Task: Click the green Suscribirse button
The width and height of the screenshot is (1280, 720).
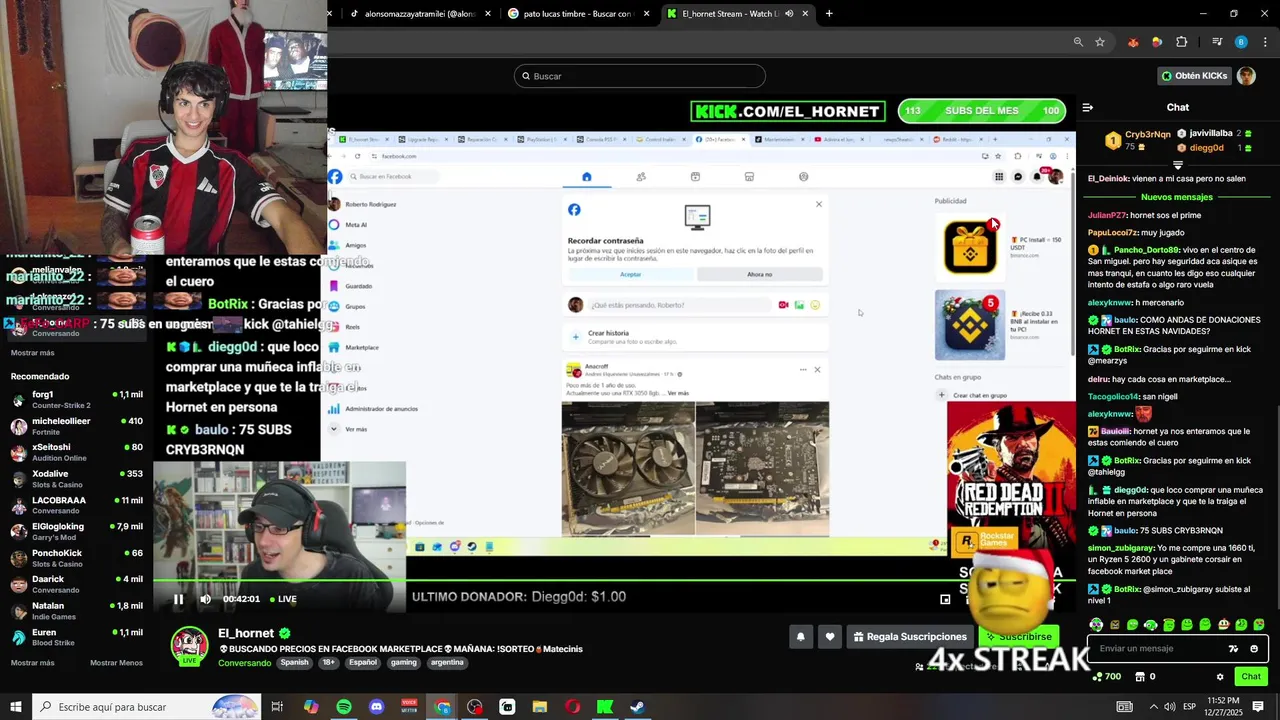Action: click(1018, 636)
